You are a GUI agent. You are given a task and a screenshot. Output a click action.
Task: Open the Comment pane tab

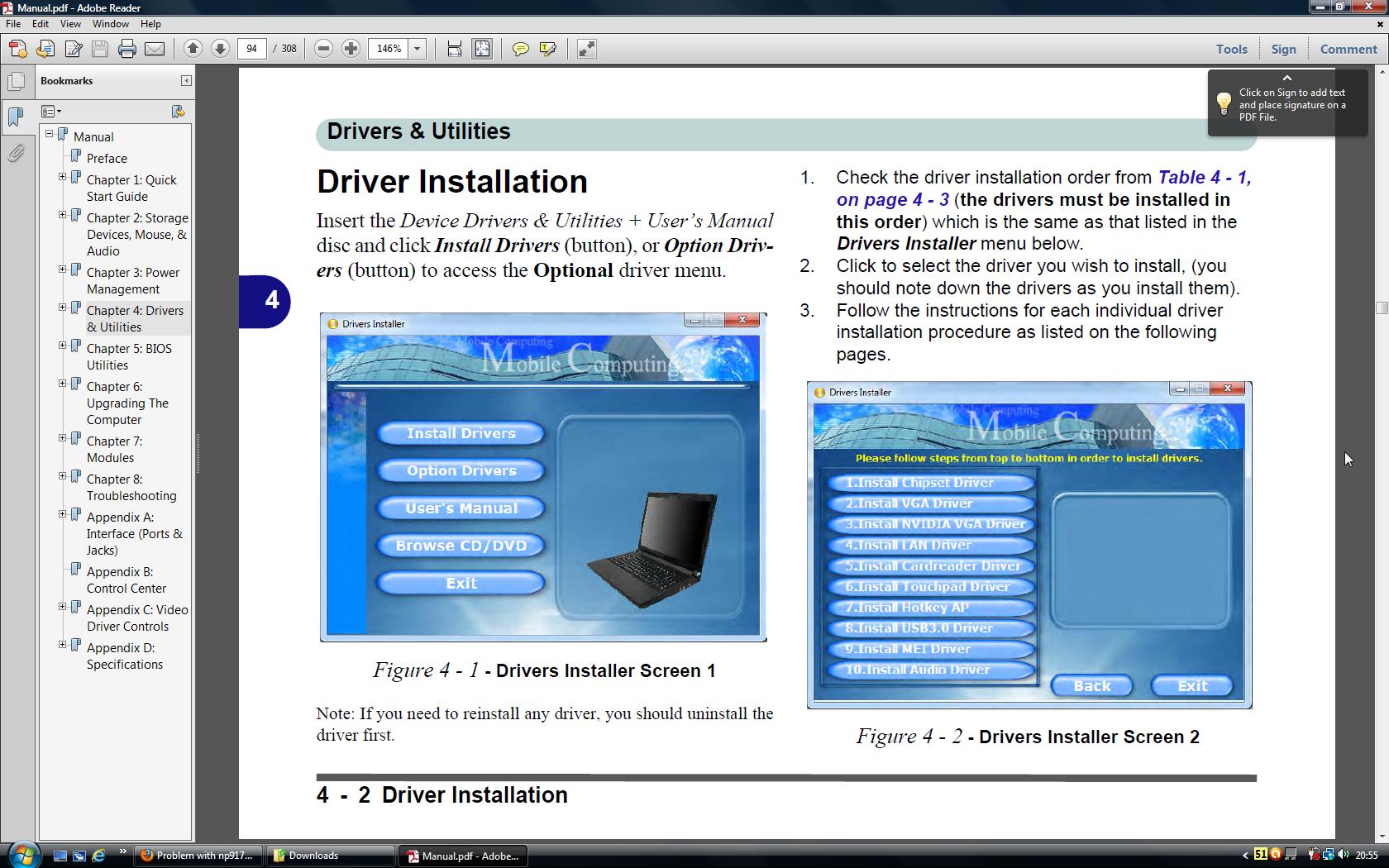(1348, 49)
